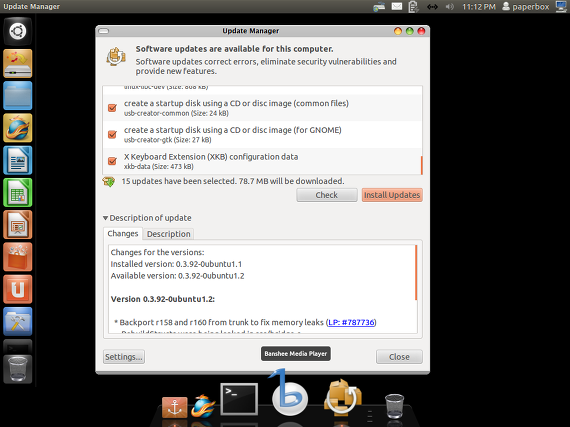This screenshot has width=570, height=427.
Task: Open LibreOffice Impress from launcher
Action: [x=17, y=225]
